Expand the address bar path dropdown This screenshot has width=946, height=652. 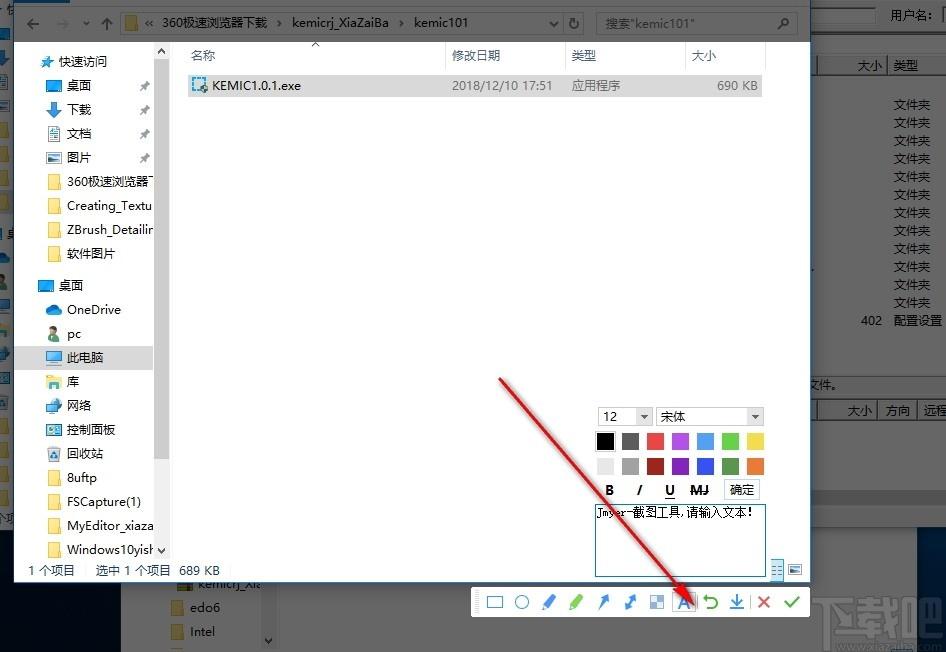click(x=554, y=24)
